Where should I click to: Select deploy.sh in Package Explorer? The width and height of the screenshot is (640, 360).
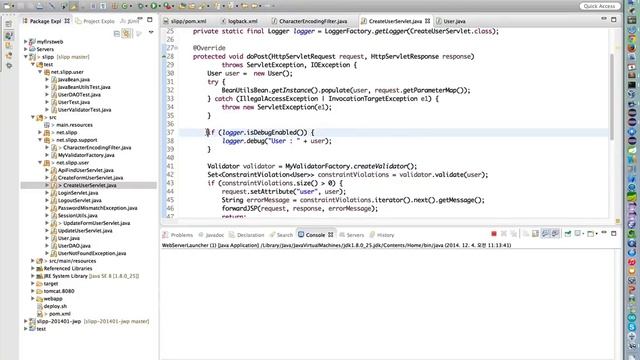click(55, 306)
